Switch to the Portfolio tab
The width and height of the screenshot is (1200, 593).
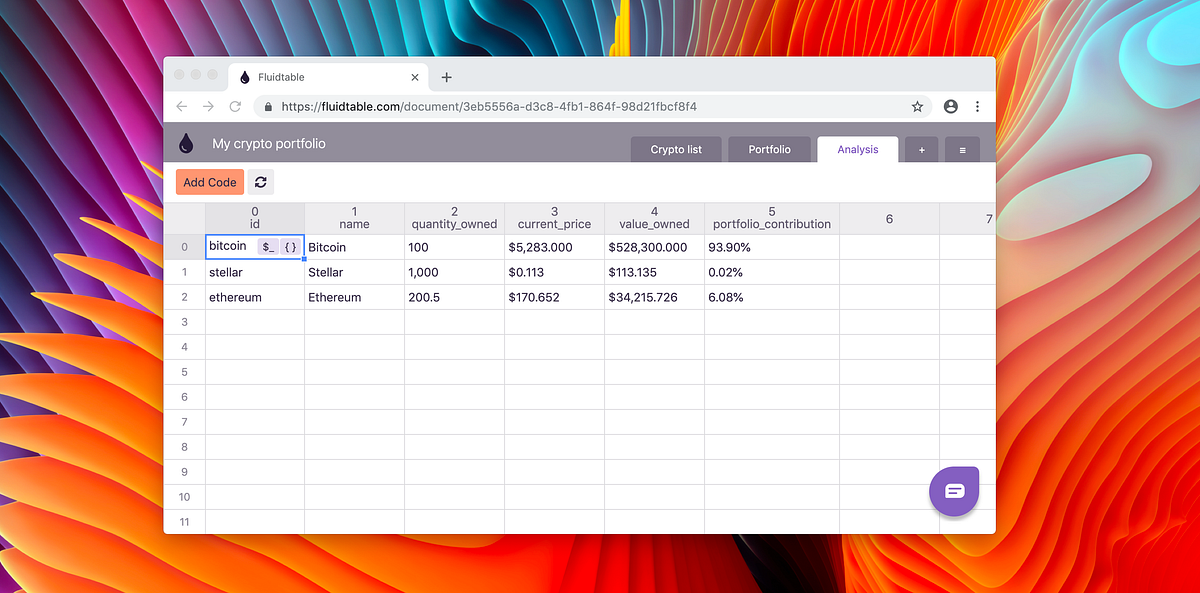[769, 149]
